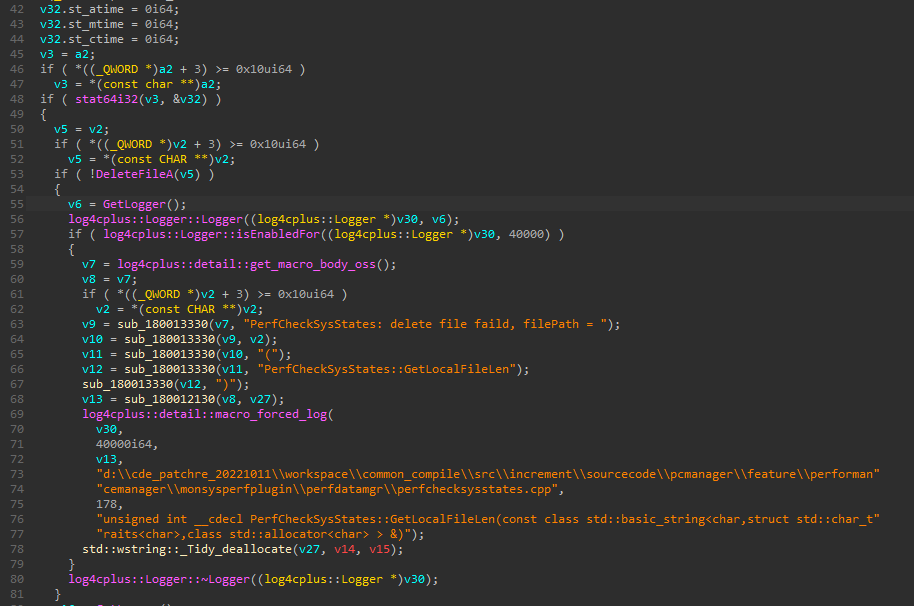Viewport: 914px width, 606px height.
Task: Select the "PerfCheckSysStates::GetLocalFileLen" string on line 66
Action: coord(386,369)
